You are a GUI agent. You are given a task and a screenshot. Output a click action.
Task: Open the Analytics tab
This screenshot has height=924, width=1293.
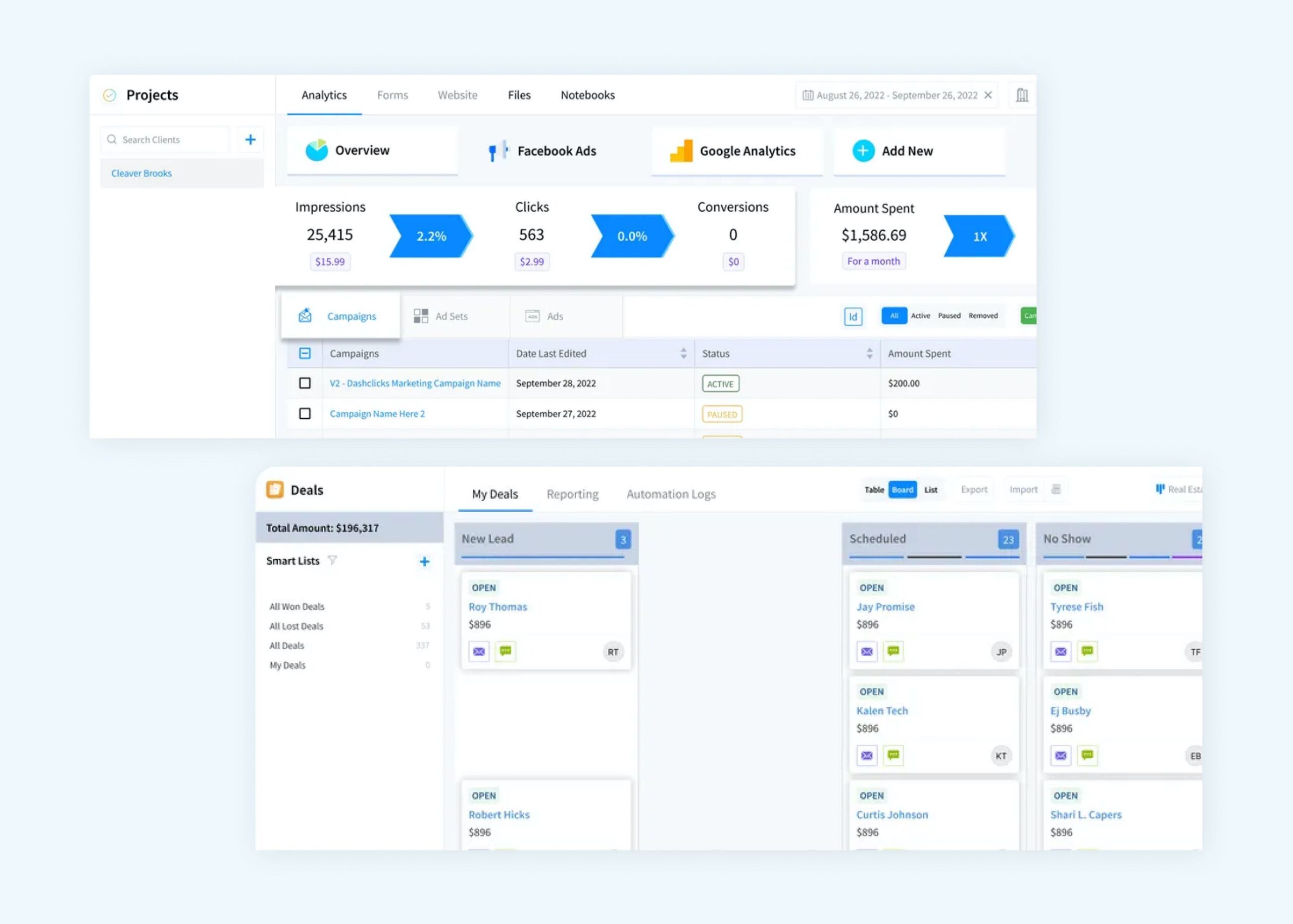pos(324,95)
